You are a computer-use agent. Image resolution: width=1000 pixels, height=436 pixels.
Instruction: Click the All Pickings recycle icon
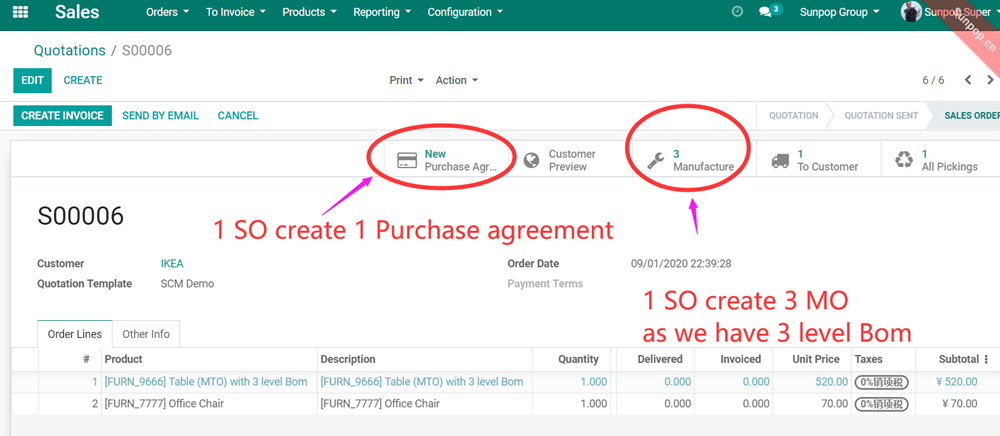904,160
